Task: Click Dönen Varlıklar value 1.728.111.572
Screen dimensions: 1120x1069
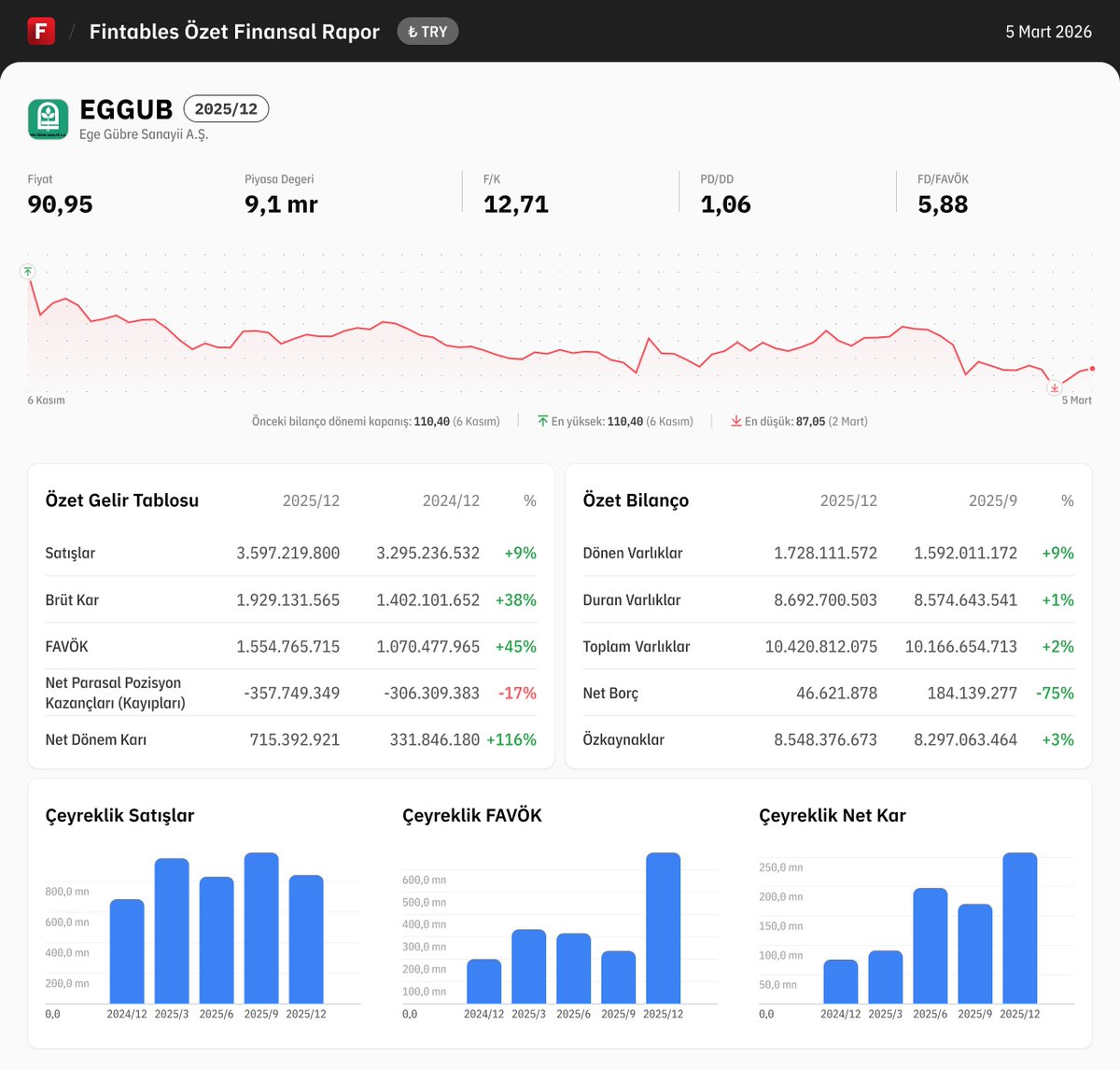Action: tap(826, 553)
